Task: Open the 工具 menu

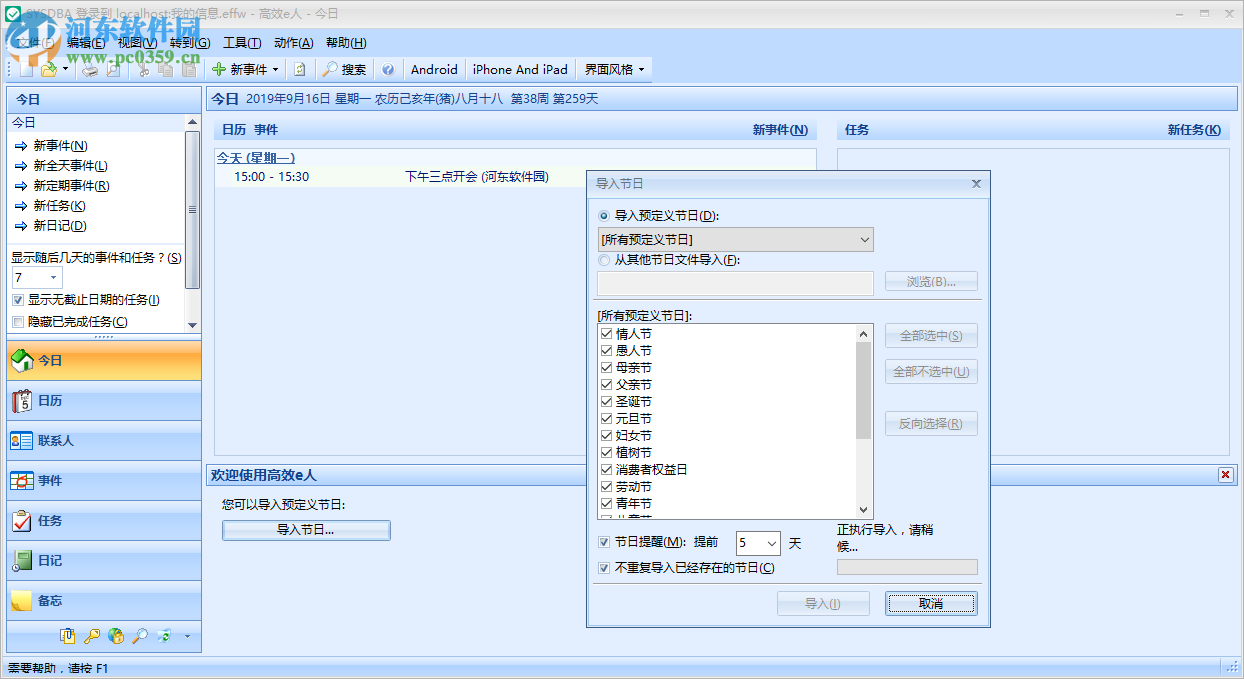Action: (x=242, y=43)
